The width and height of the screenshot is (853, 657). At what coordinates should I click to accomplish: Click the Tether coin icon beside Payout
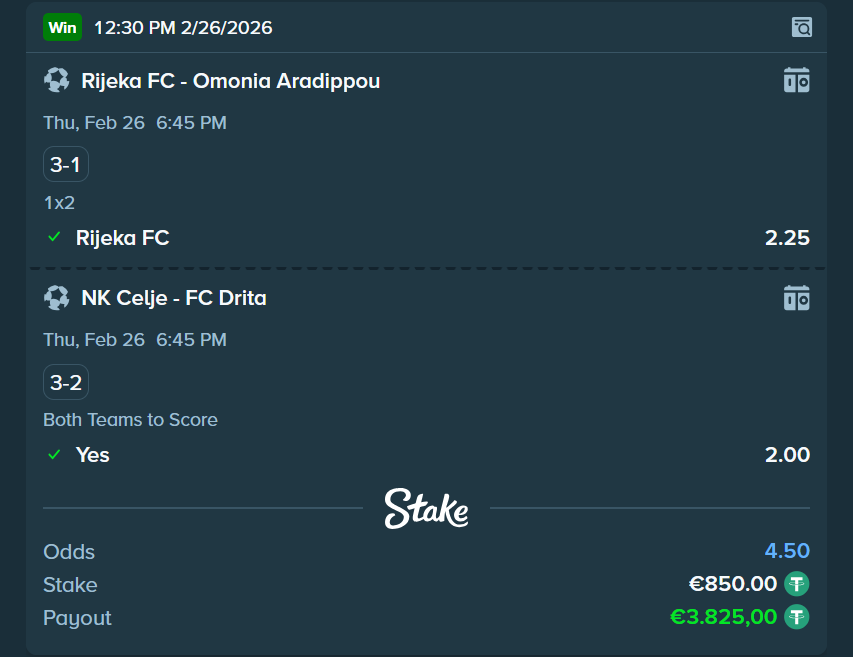coord(795,617)
